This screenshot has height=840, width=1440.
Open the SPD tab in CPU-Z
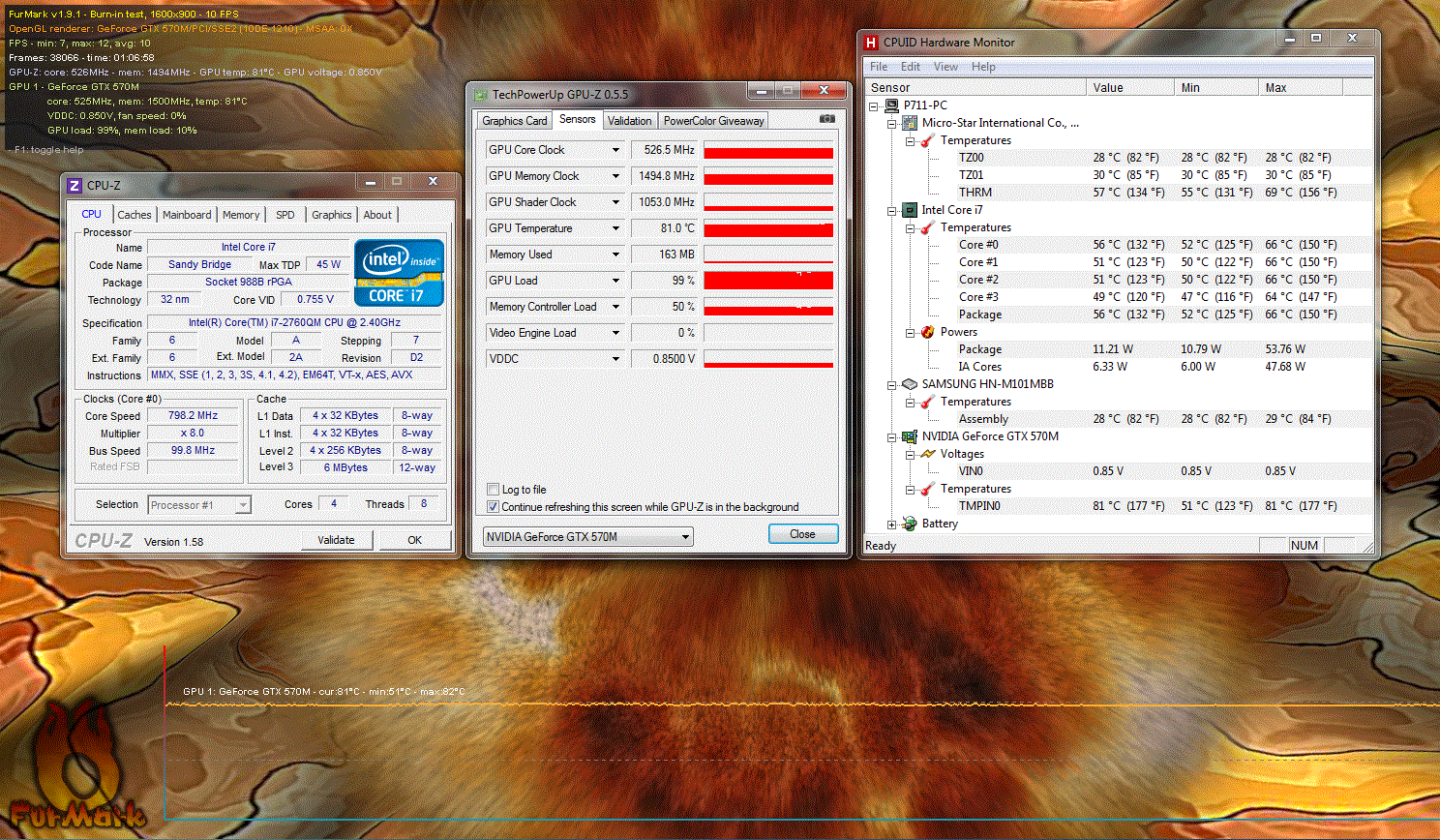click(285, 215)
